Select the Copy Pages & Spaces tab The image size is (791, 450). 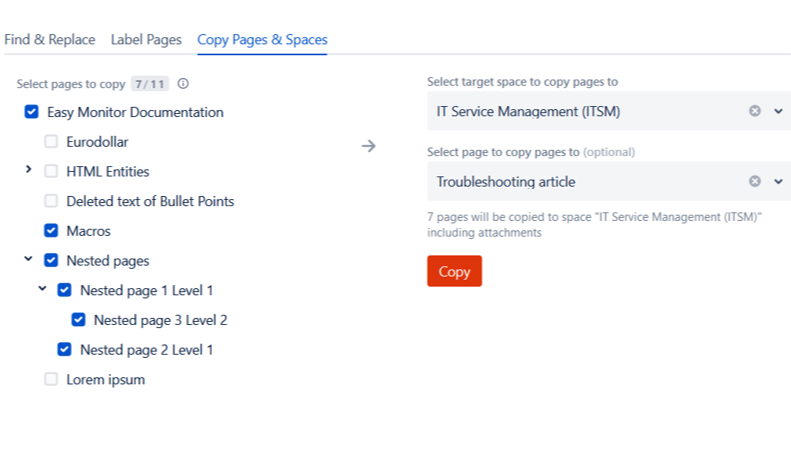[262, 40]
